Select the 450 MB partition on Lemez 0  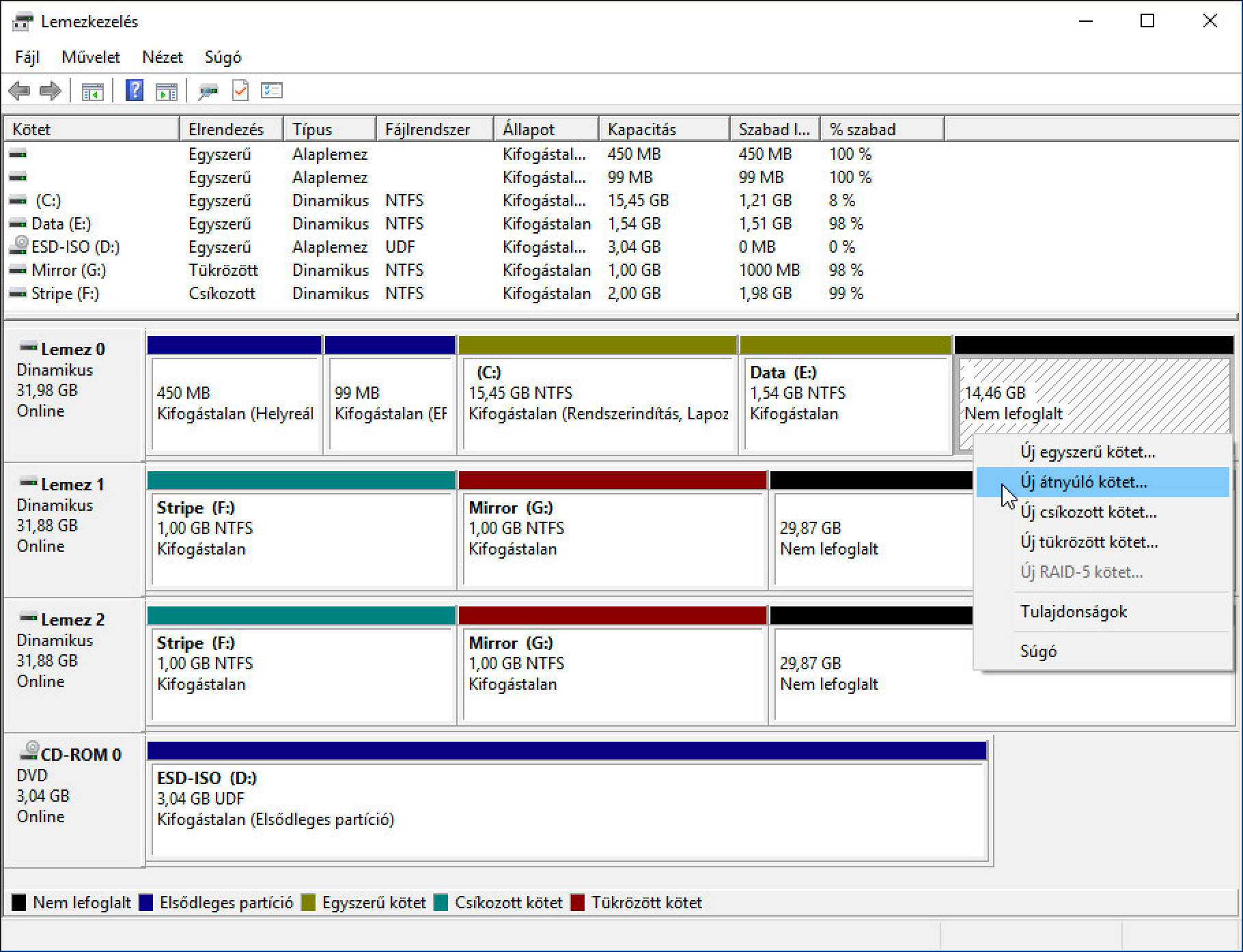(234, 394)
